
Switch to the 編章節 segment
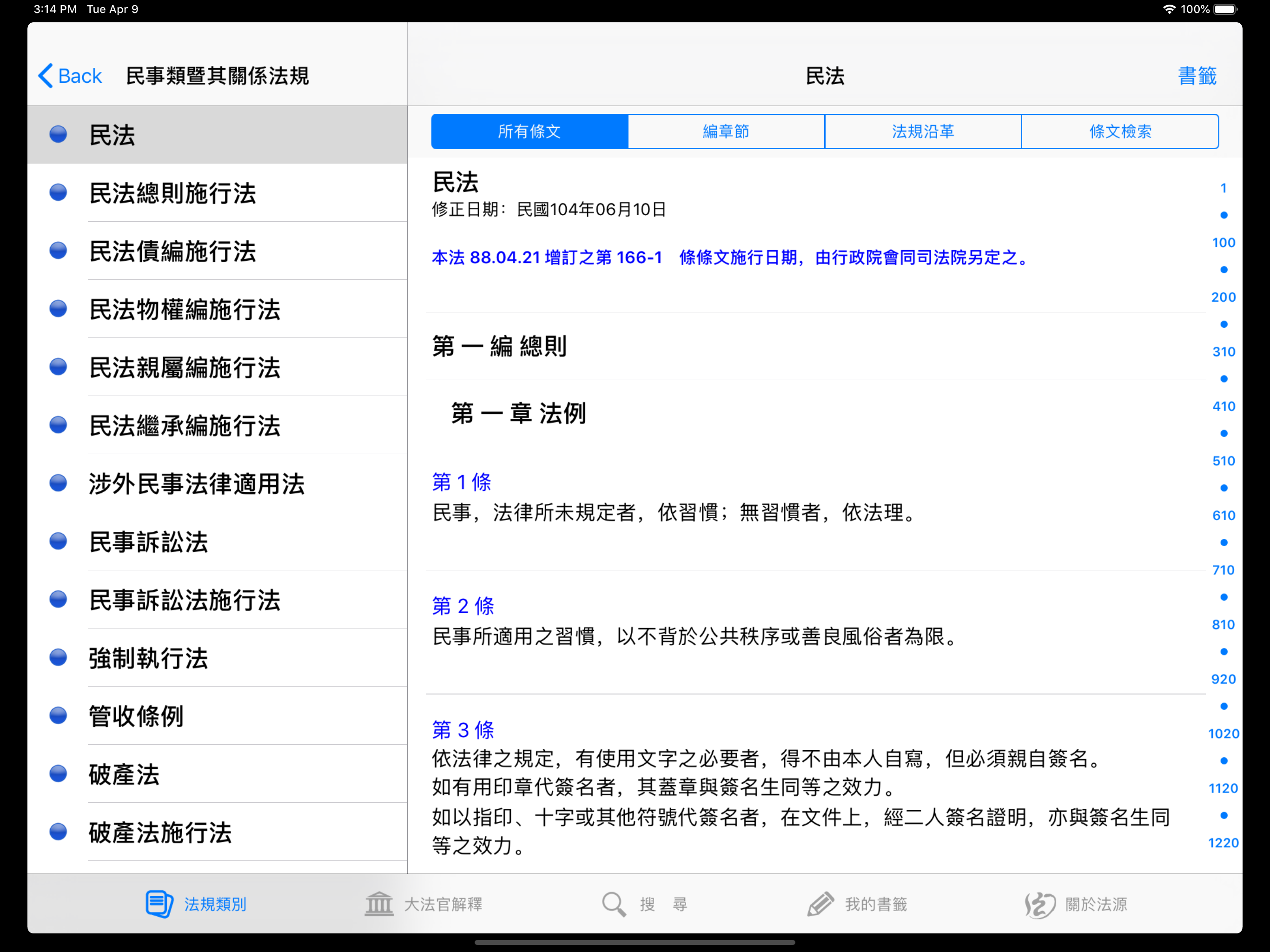726,132
